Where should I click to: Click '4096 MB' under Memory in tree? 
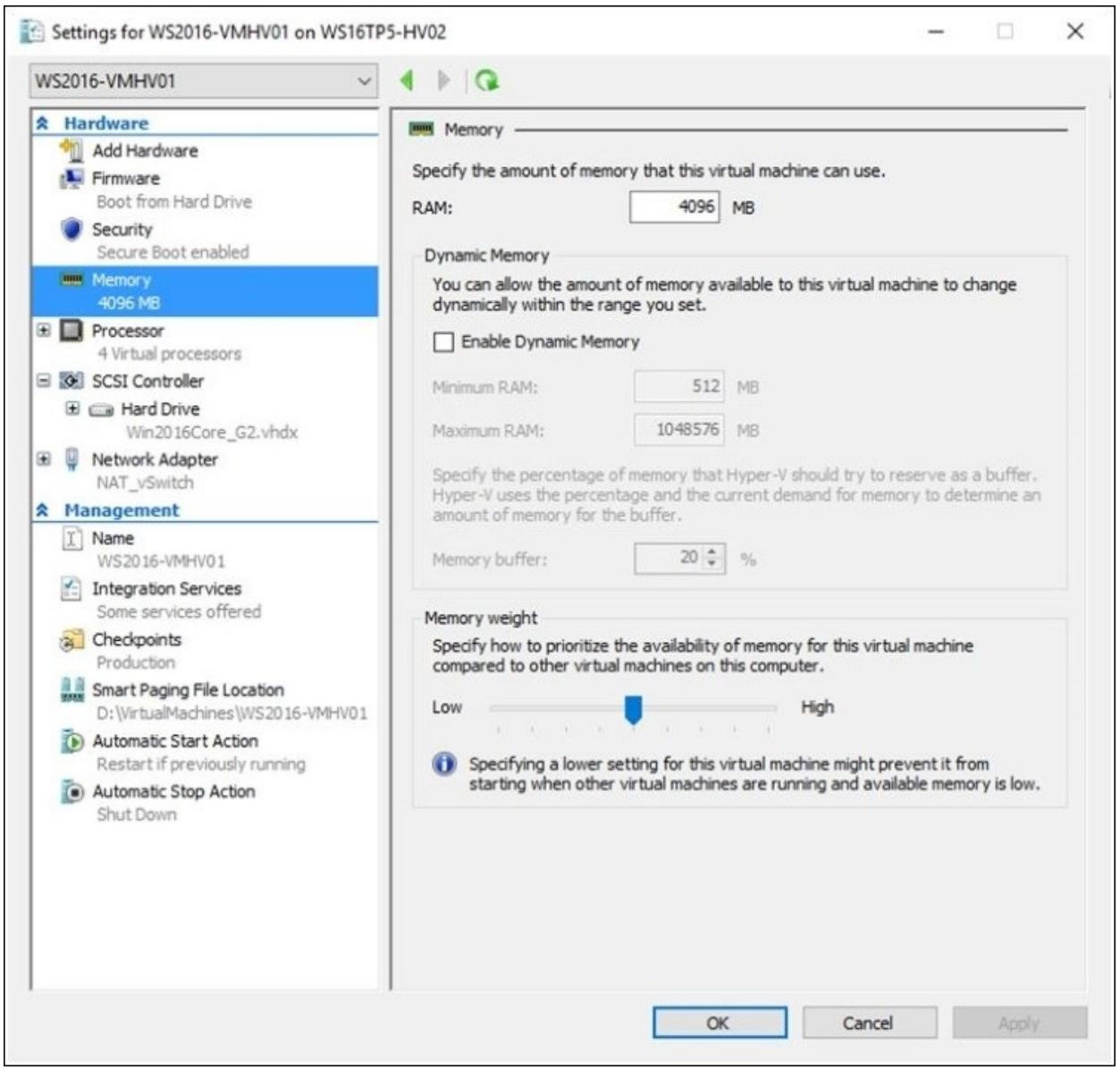pos(129,303)
